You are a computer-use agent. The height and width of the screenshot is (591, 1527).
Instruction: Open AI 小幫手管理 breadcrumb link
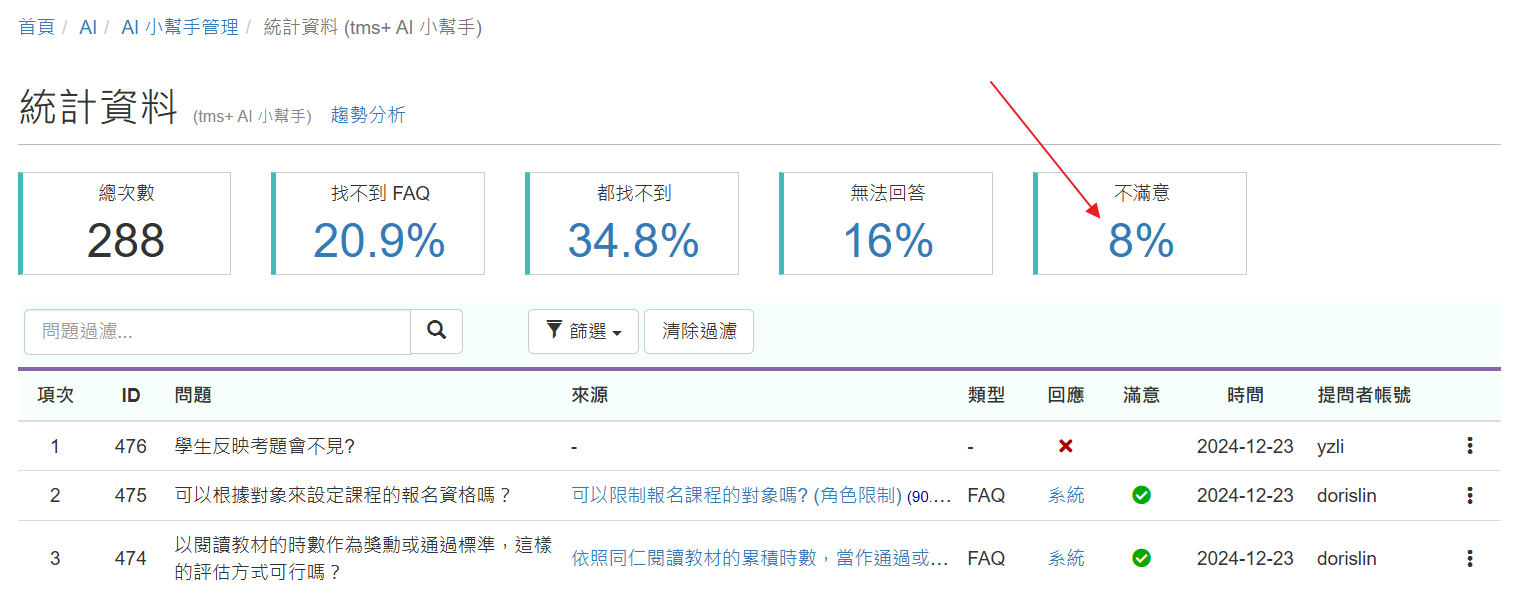(x=180, y=27)
